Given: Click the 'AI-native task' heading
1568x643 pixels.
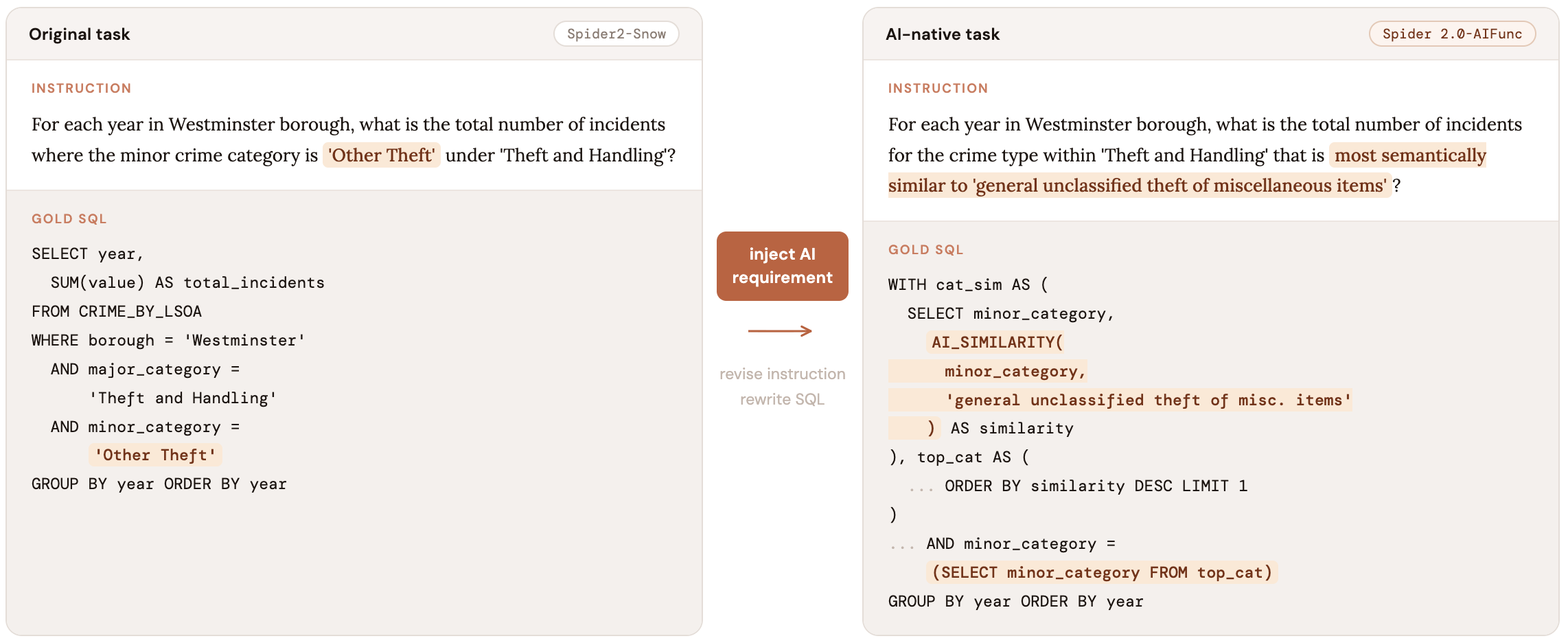Looking at the screenshot, I should tap(943, 34).
